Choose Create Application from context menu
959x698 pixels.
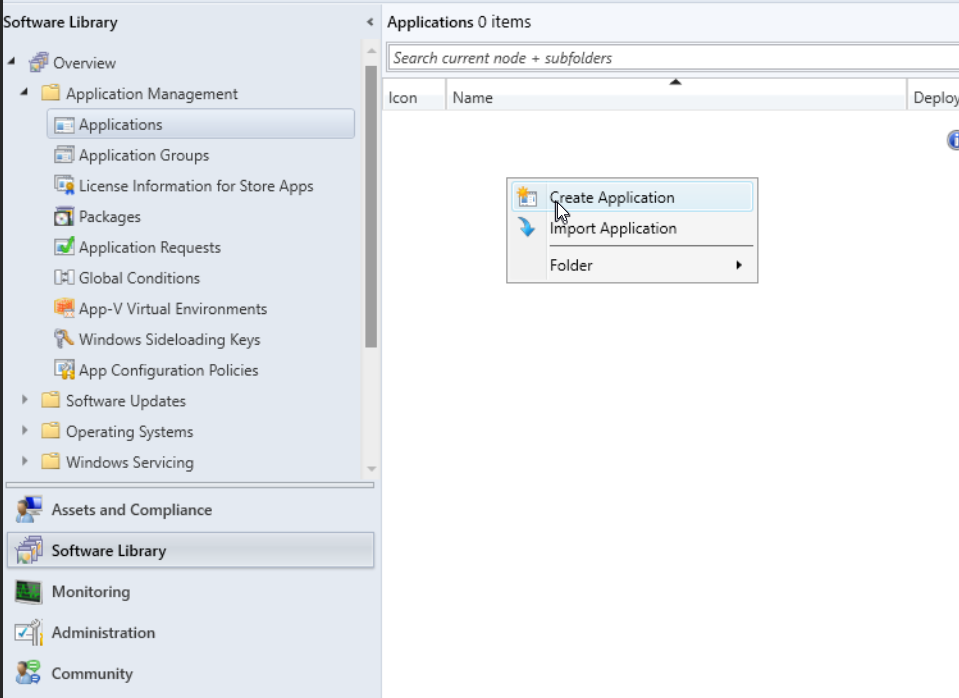[x=612, y=198]
